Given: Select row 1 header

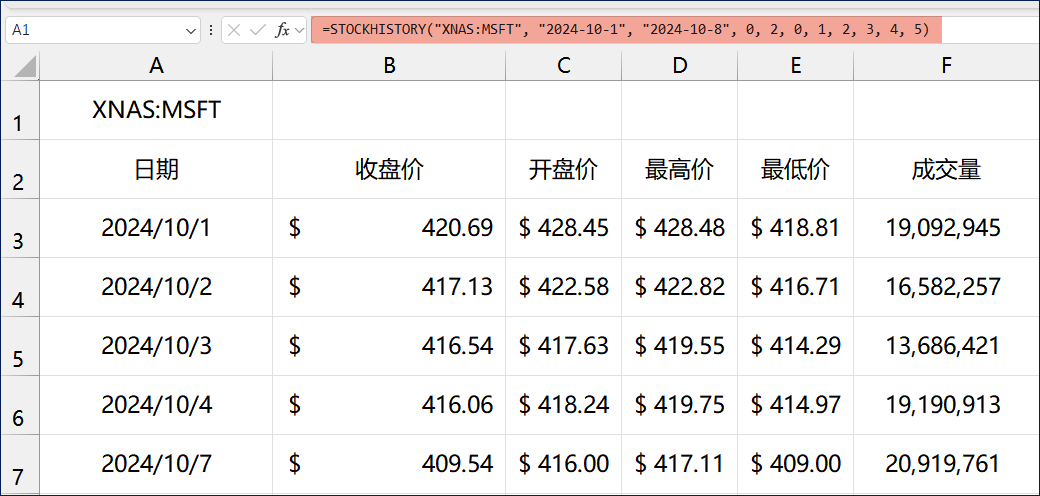Looking at the screenshot, I should (20, 111).
